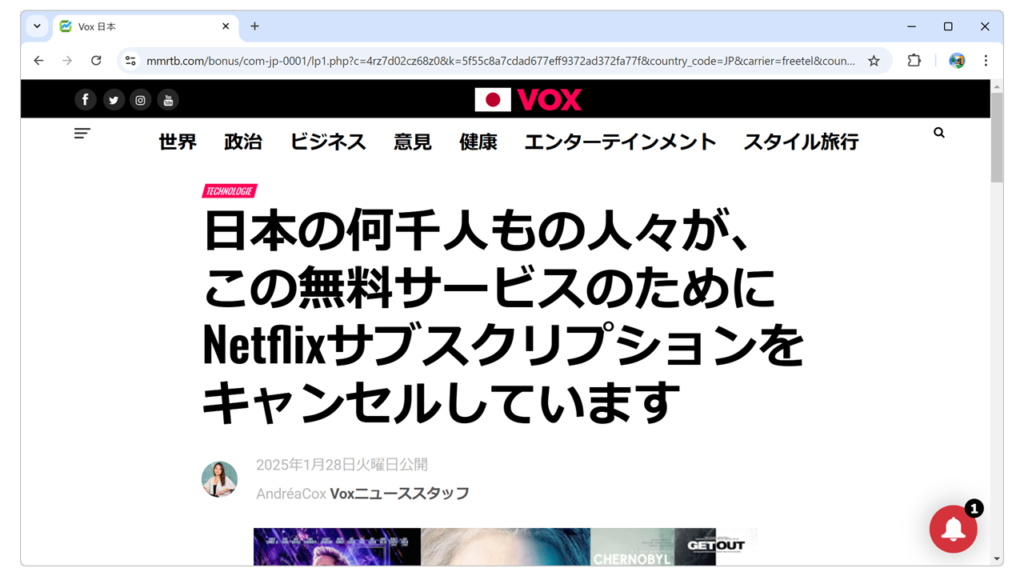Open the Instagram social icon
Screen dimensions: 1024x576
(x=141, y=99)
